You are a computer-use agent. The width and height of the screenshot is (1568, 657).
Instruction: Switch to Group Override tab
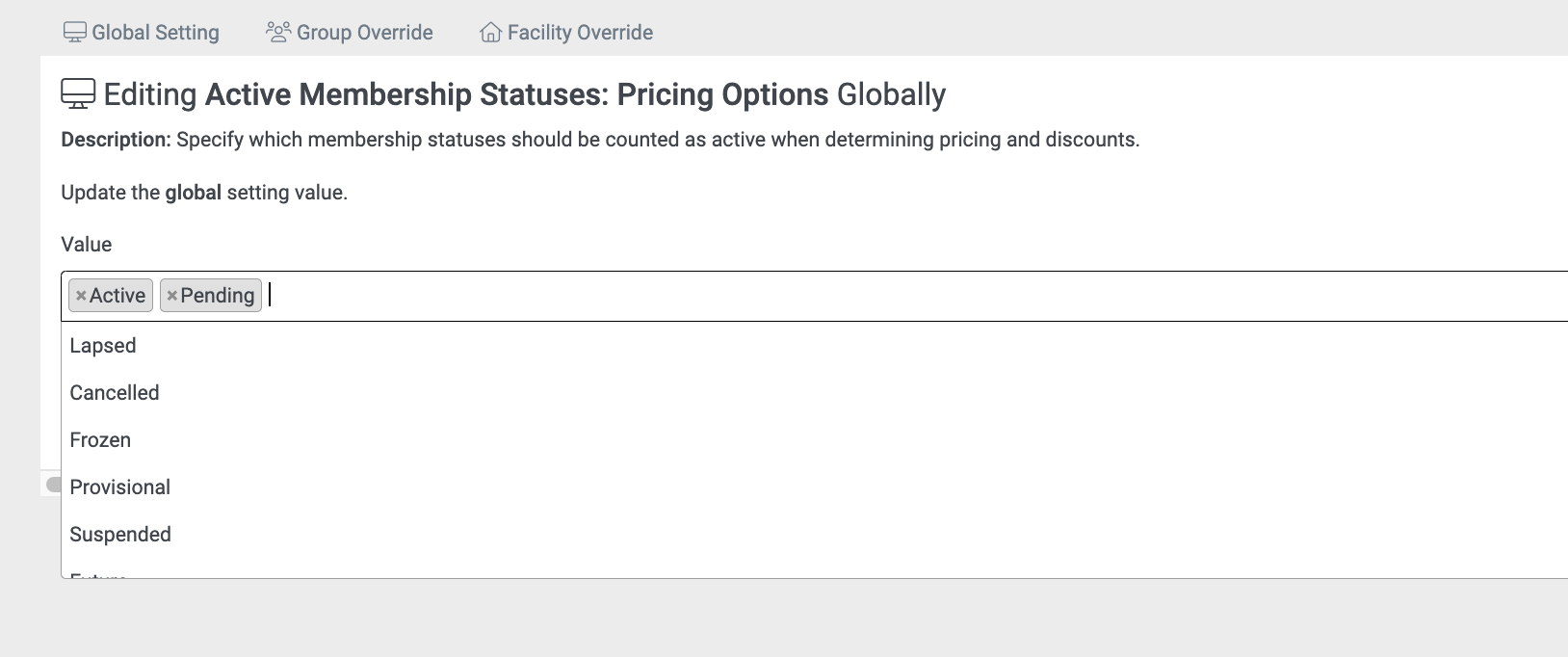(350, 33)
